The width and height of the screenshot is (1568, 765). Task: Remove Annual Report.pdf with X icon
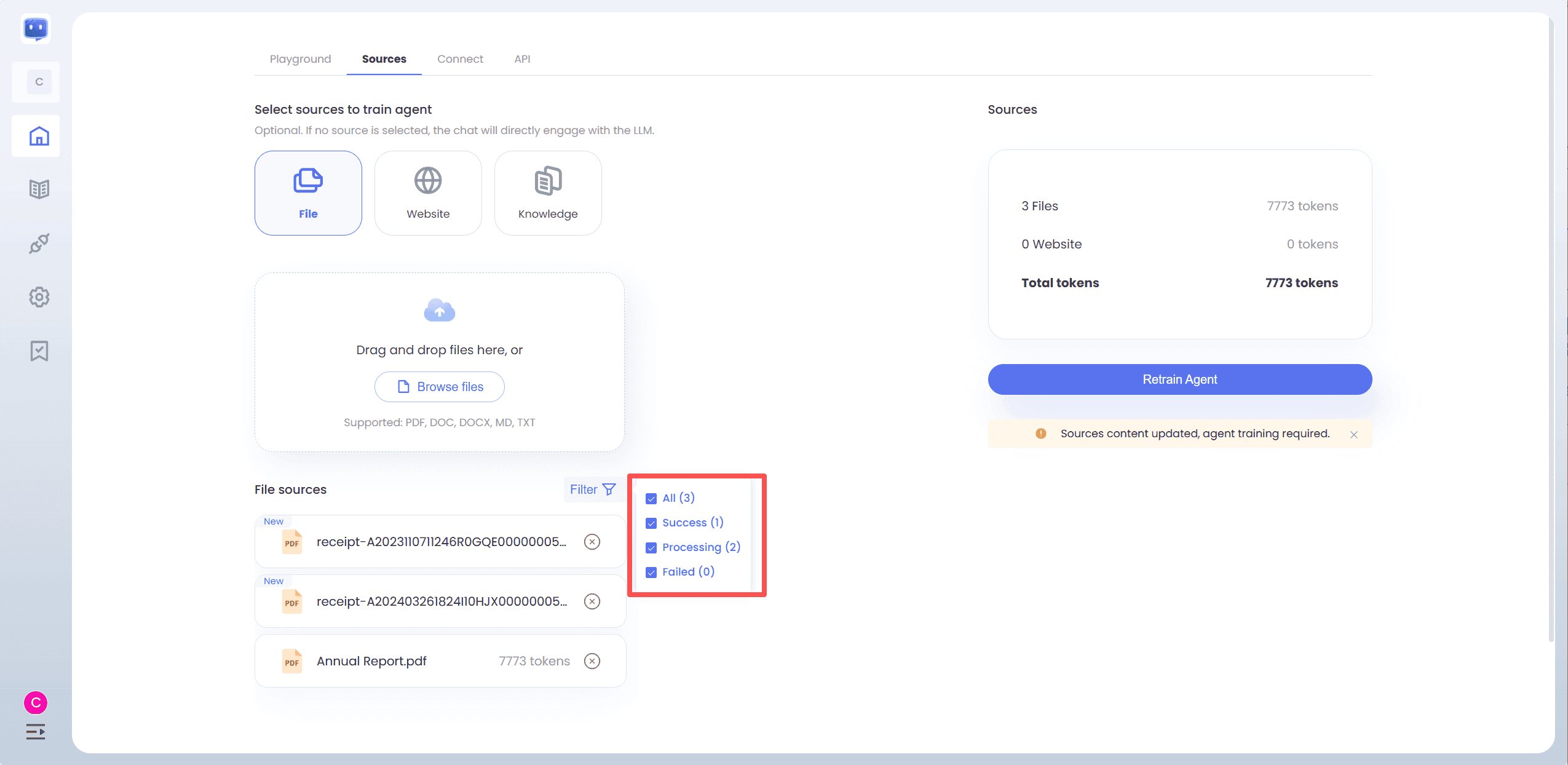592,661
